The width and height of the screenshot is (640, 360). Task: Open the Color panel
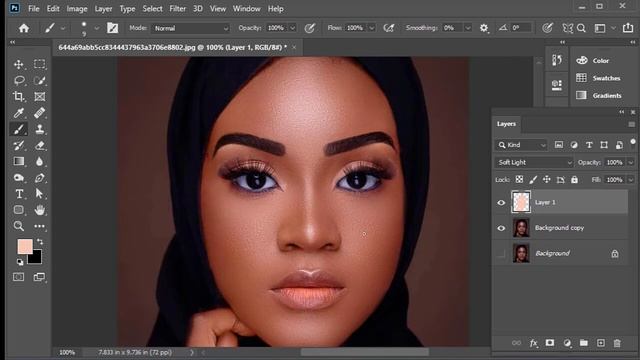point(593,60)
